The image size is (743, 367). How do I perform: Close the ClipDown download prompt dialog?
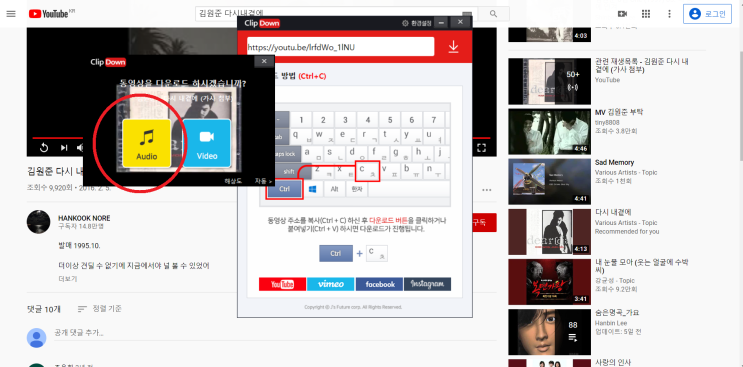point(264,62)
